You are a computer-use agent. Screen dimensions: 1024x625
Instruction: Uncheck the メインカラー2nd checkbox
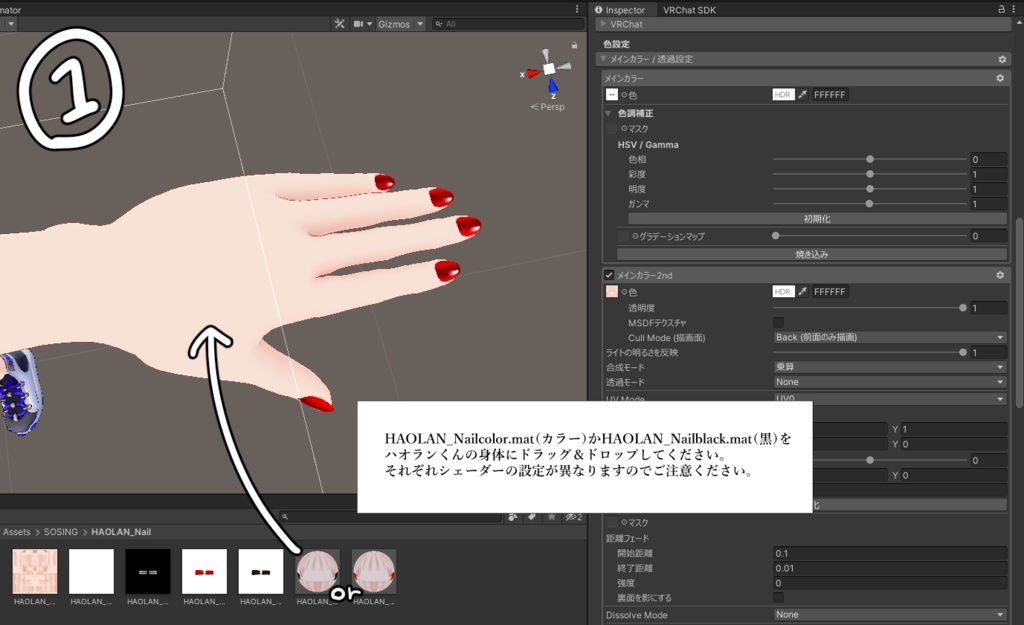coord(607,275)
